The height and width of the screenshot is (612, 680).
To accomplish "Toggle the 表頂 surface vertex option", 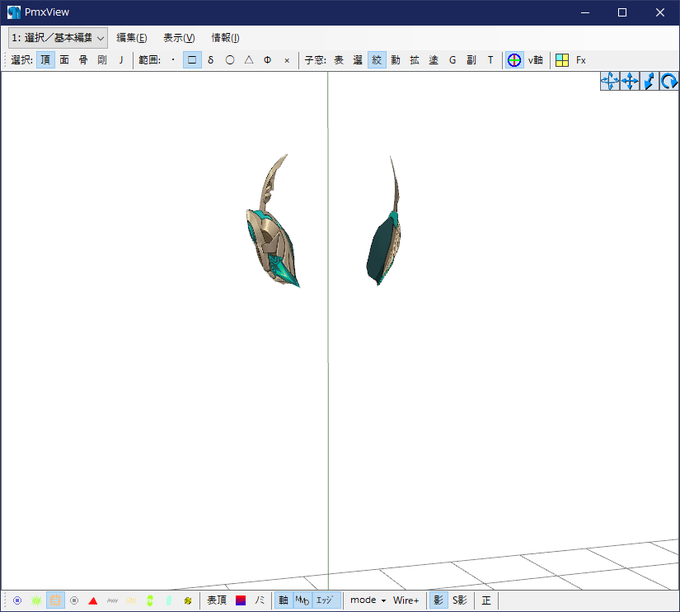I will 216,601.
